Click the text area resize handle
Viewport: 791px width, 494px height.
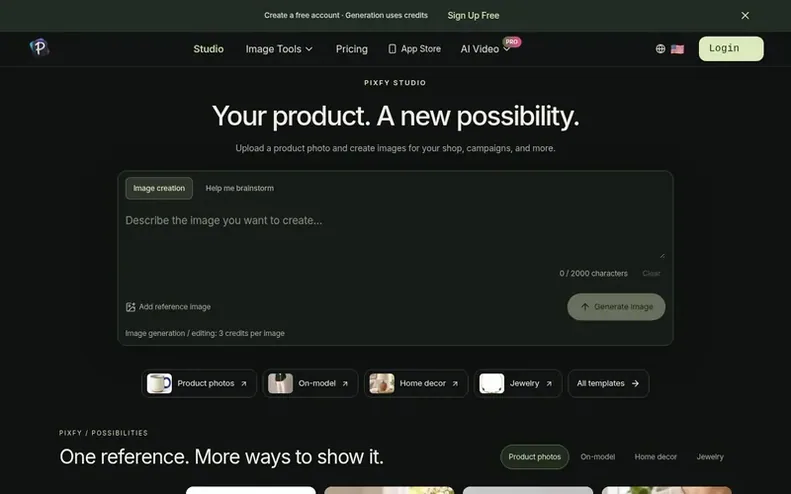(x=662, y=256)
